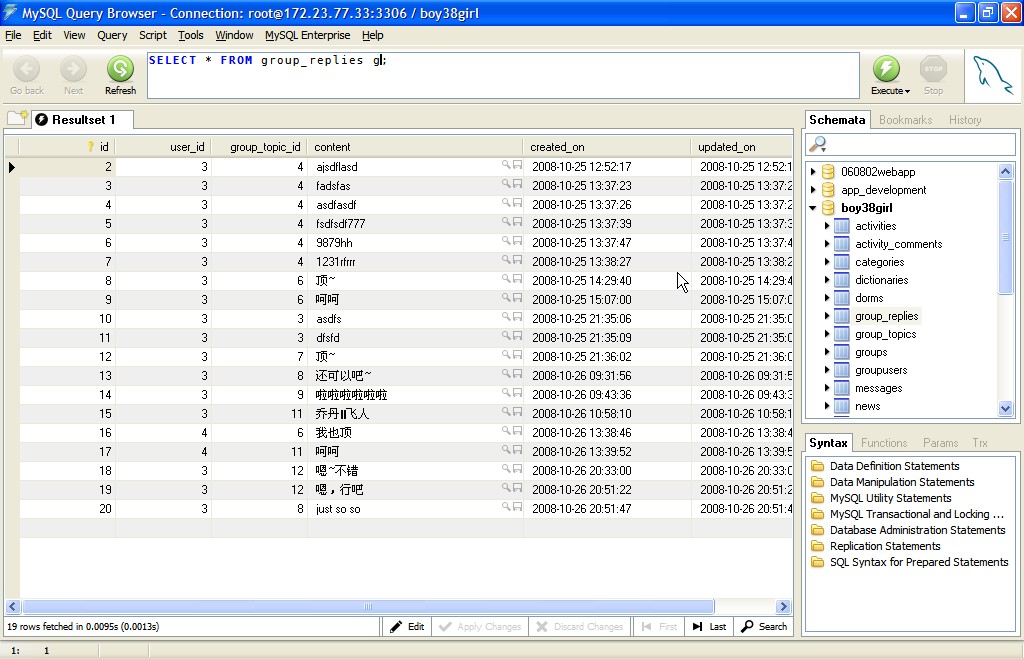Click the Apply Changes button
This screenshot has width=1024, height=659.
[480, 626]
